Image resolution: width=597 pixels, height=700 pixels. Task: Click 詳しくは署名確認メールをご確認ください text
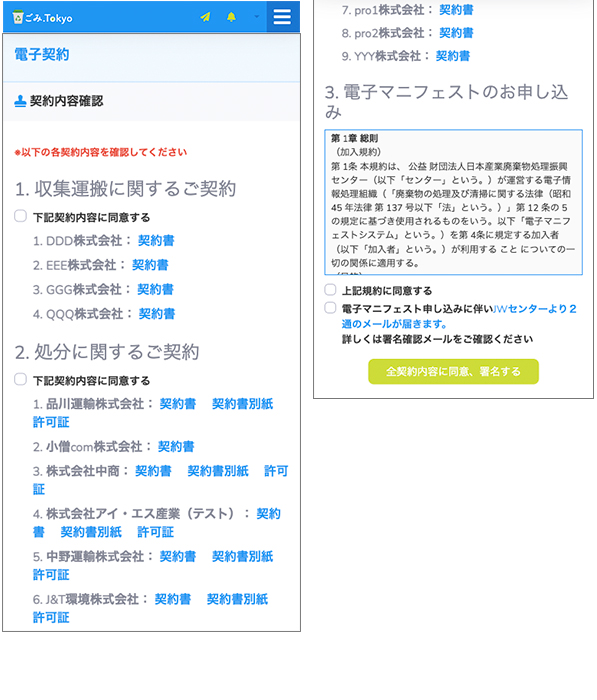click(438, 339)
